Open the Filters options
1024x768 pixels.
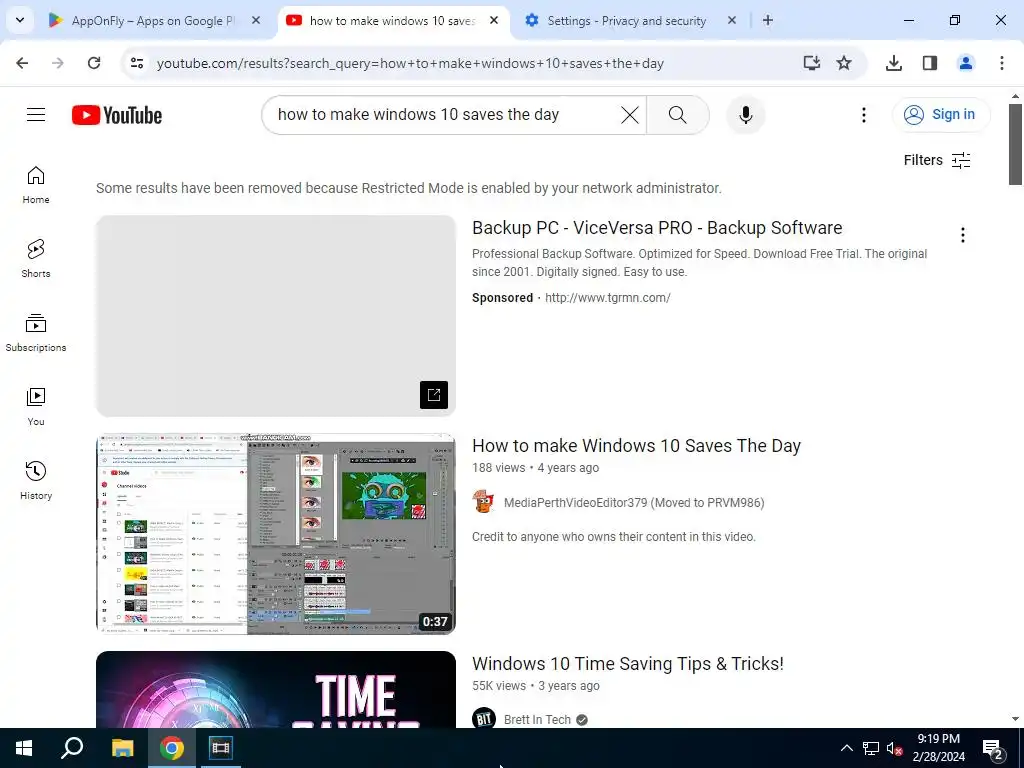pyautogui.click(x=937, y=160)
